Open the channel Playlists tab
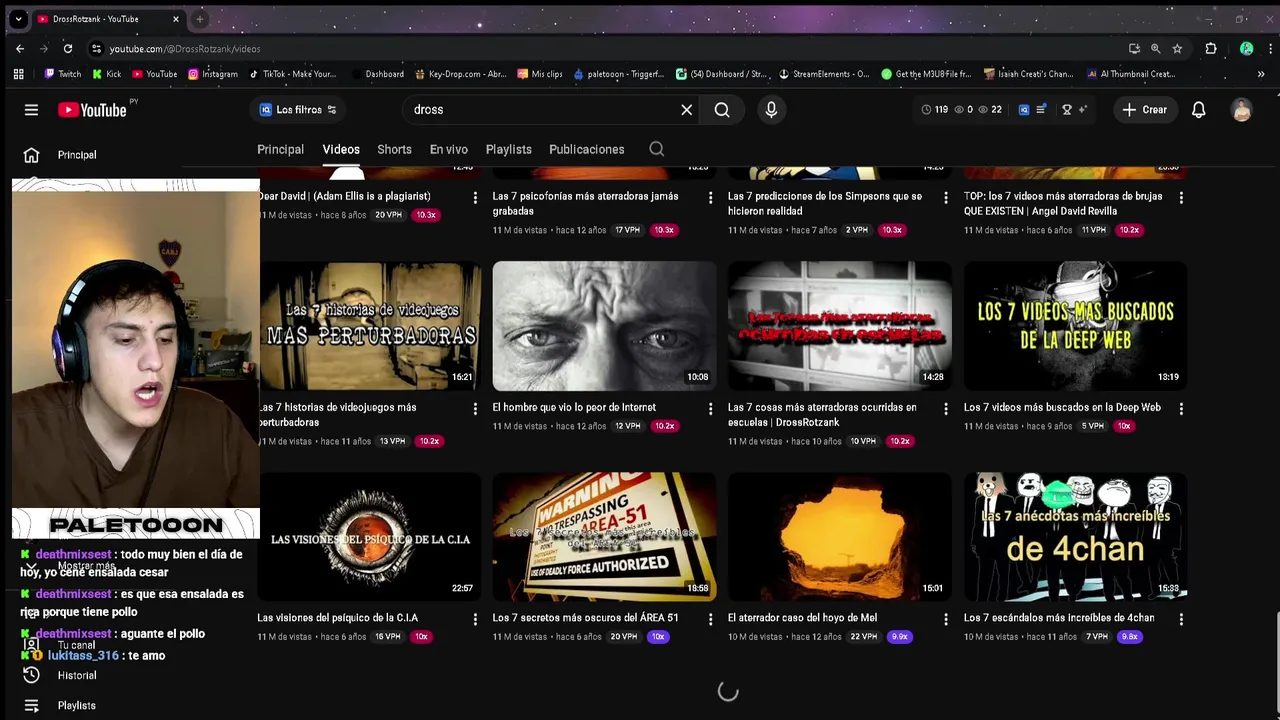 508,149
